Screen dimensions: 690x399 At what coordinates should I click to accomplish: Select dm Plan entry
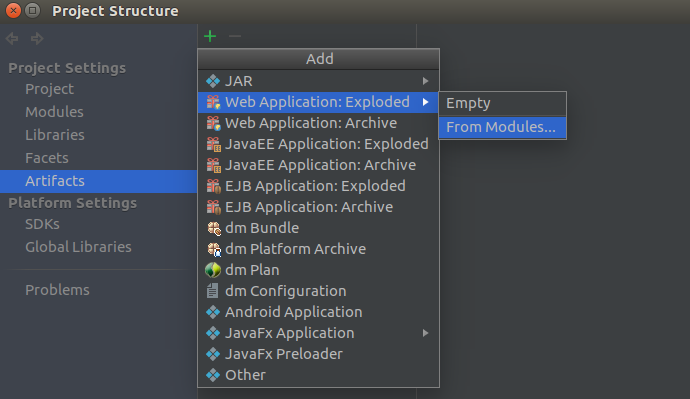coord(319,270)
